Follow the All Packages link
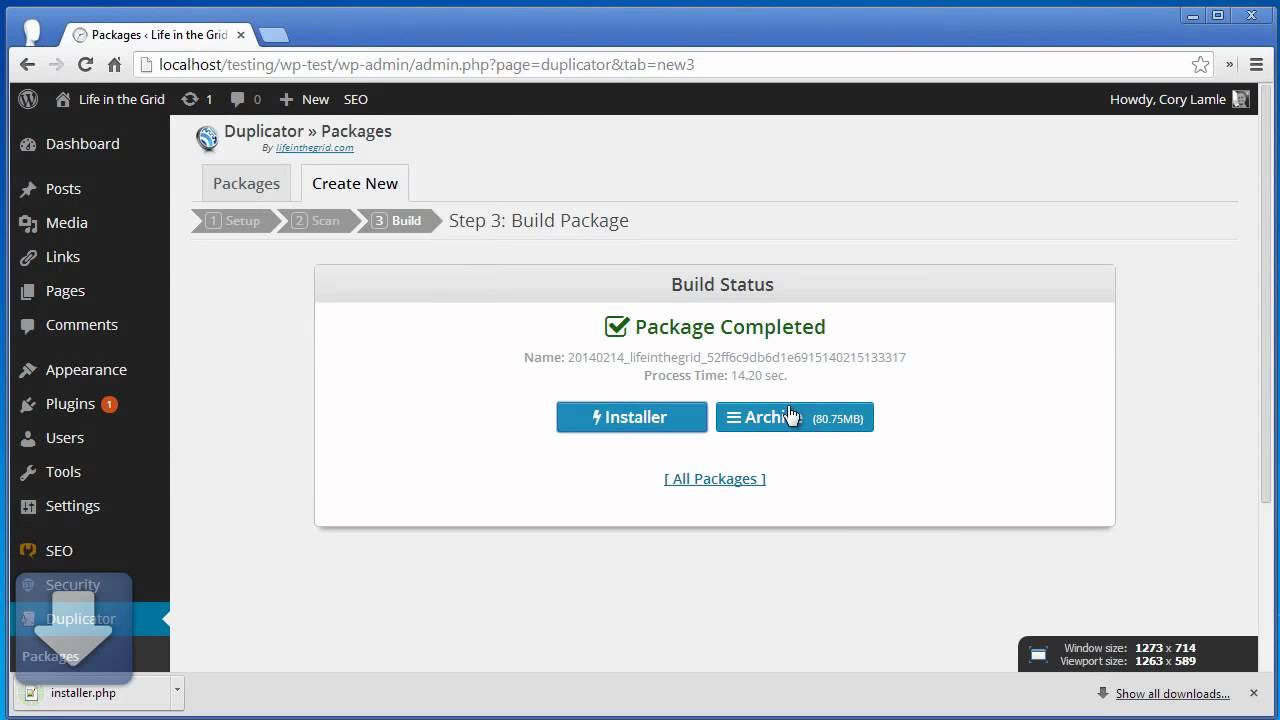Image resolution: width=1280 pixels, height=720 pixels. (x=715, y=479)
